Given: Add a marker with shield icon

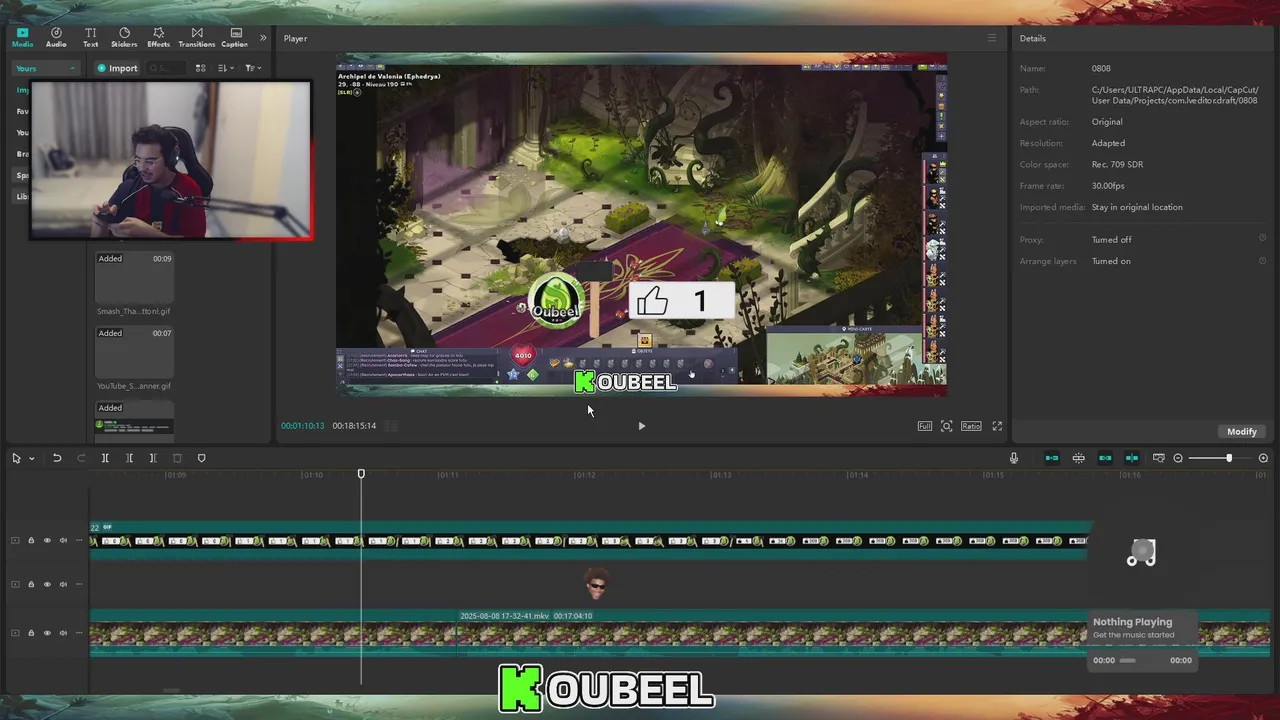Looking at the screenshot, I should point(201,458).
